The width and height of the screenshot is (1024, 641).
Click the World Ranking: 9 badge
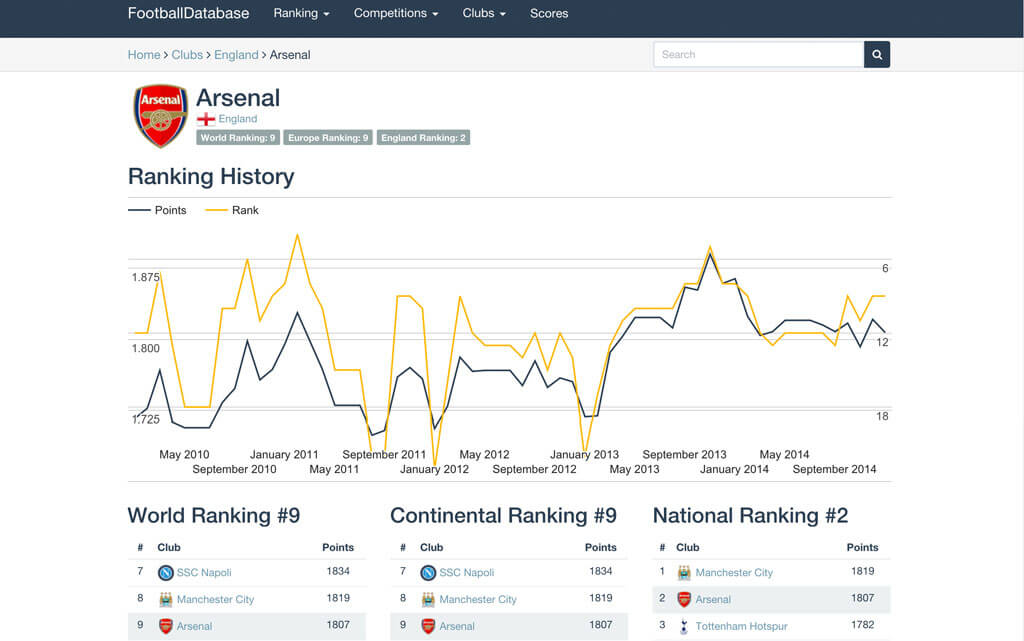coord(238,138)
